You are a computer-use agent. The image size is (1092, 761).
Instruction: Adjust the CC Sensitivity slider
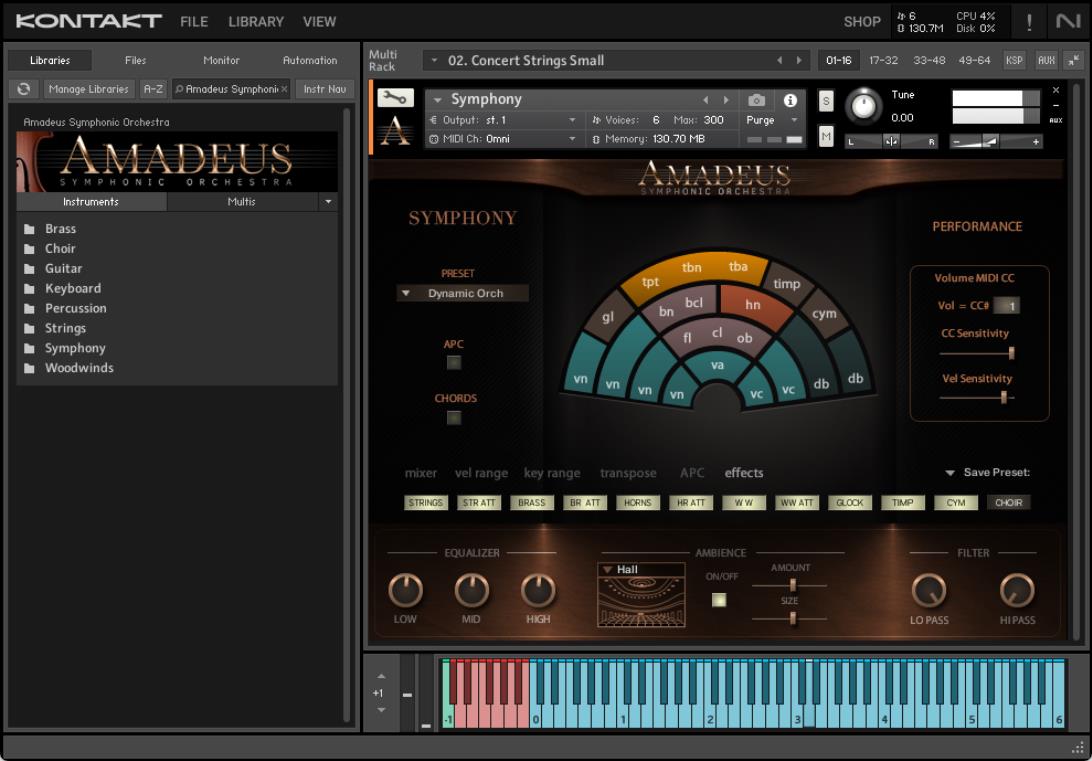point(1011,353)
